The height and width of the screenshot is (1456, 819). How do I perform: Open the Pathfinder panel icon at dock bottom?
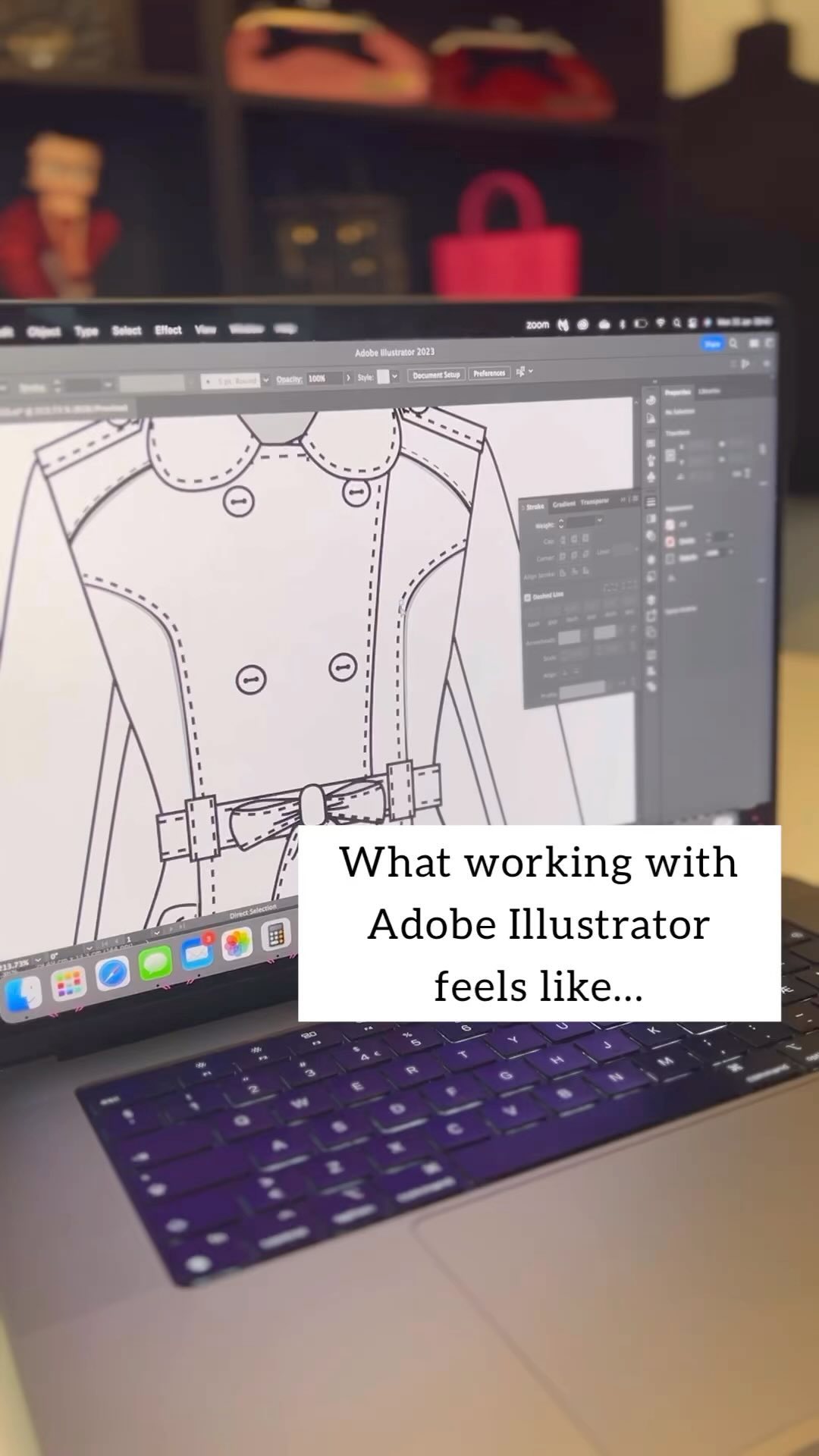pyautogui.click(x=651, y=686)
